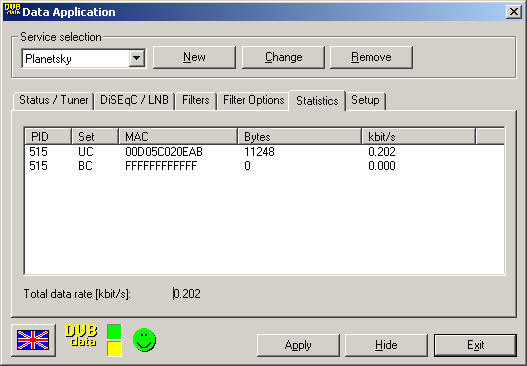This screenshot has height=366, width=527.
Task: Click the DVB title bar application icon
Action: coord(12,11)
